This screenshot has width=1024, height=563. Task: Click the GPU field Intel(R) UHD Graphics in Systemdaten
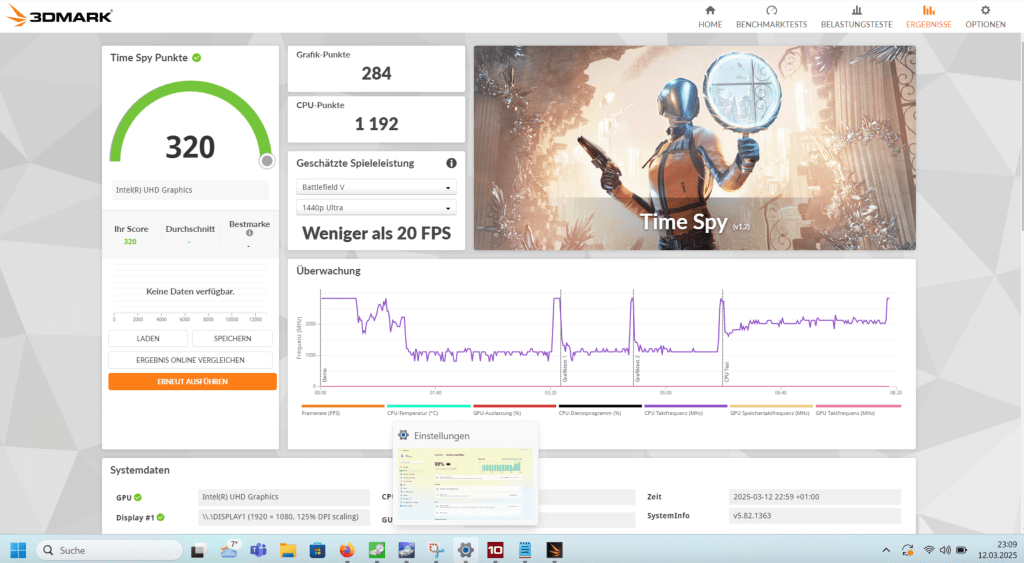tap(283, 497)
